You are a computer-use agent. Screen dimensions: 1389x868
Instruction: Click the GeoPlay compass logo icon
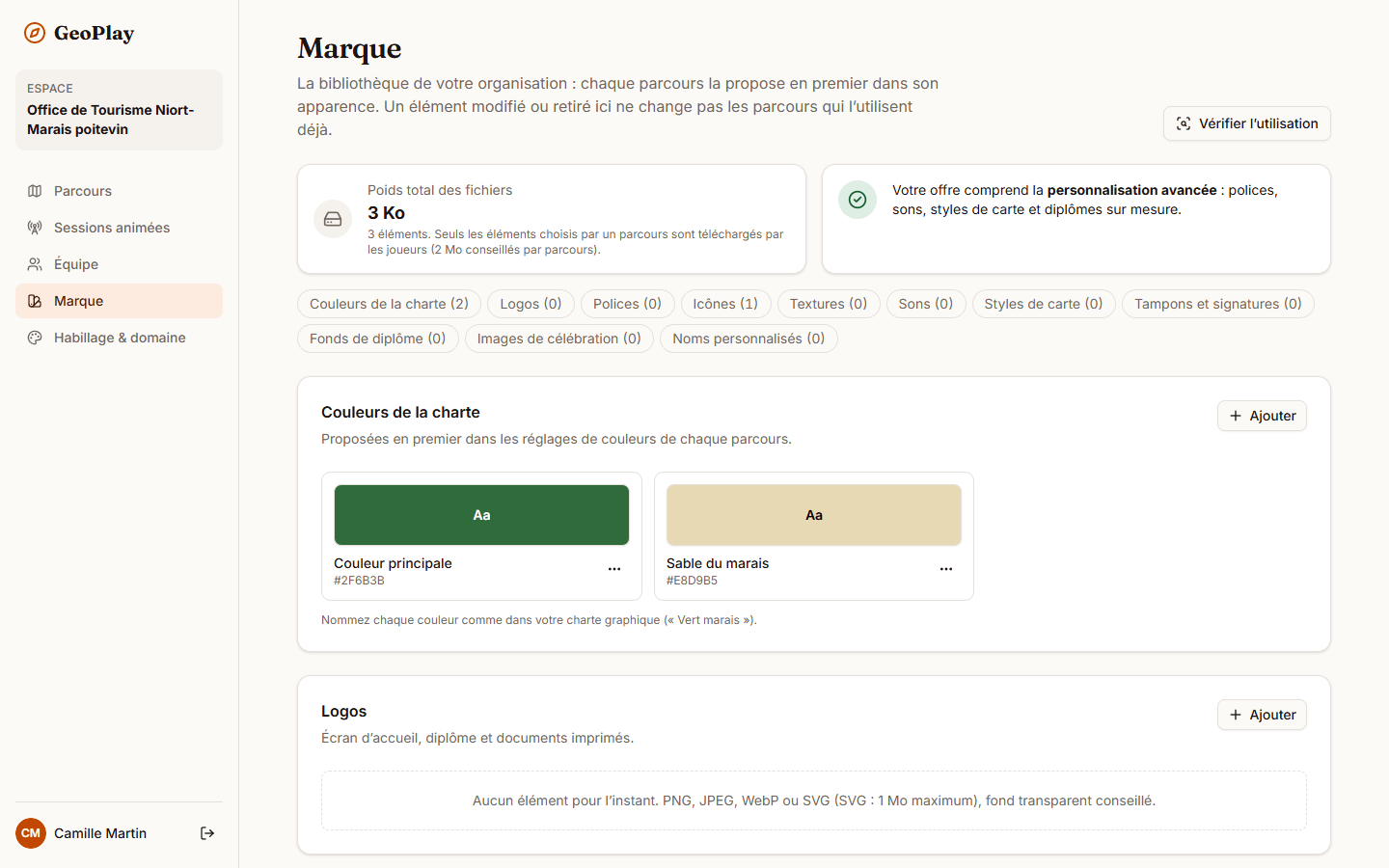35,33
